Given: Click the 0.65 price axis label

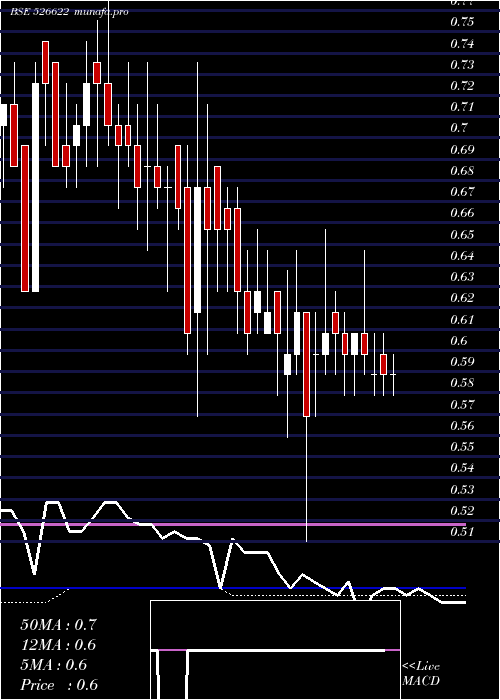Looking at the screenshot, I should tap(462, 234).
